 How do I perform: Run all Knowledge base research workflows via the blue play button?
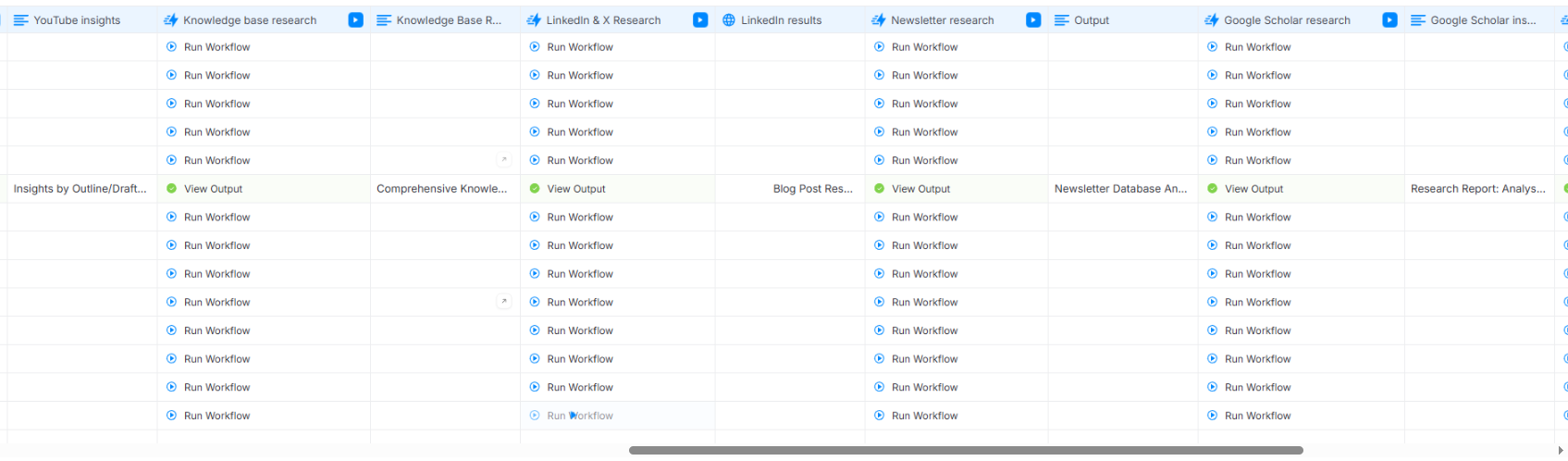click(x=355, y=20)
